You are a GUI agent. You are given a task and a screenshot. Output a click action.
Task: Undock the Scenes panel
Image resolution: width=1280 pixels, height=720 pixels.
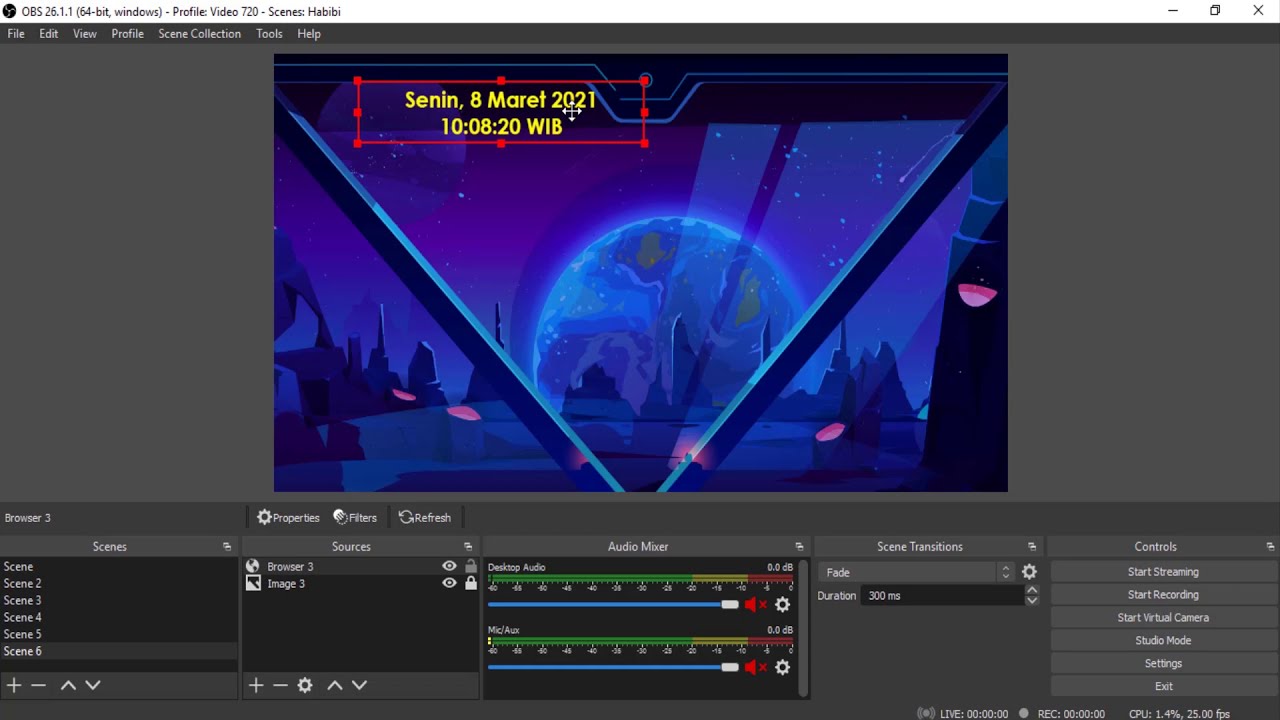click(227, 547)
